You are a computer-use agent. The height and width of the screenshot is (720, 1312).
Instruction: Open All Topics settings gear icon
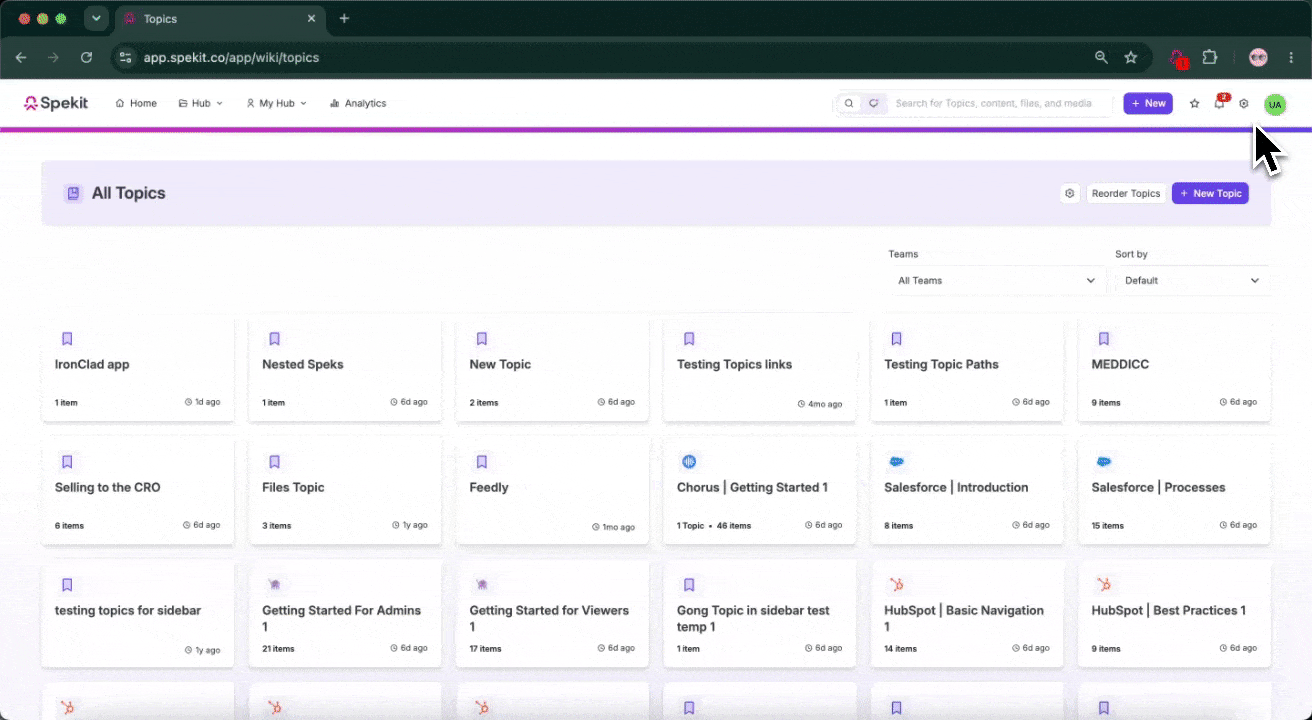(x=1070, y=193)
